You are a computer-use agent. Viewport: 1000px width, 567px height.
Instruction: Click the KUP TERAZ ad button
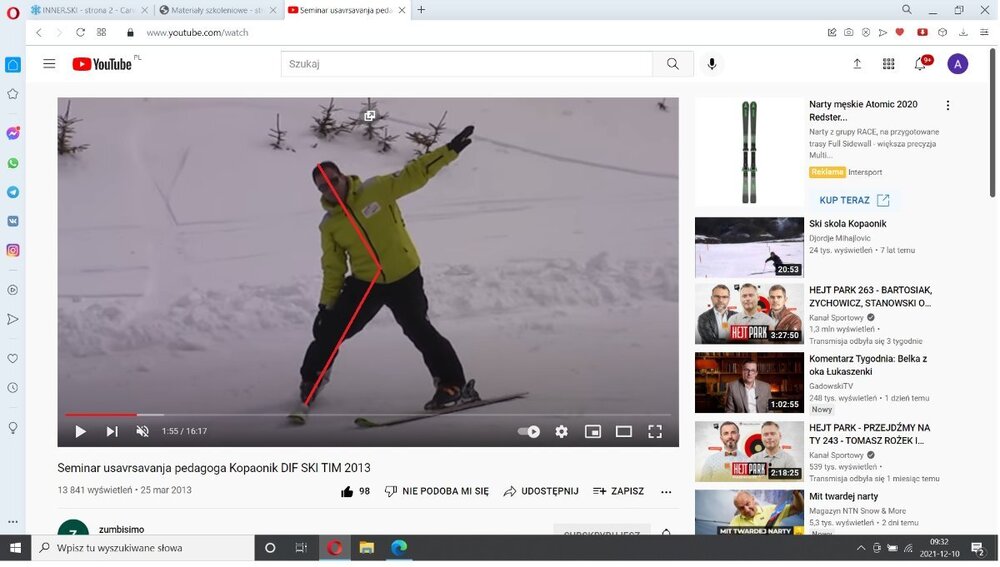[853, 200]
